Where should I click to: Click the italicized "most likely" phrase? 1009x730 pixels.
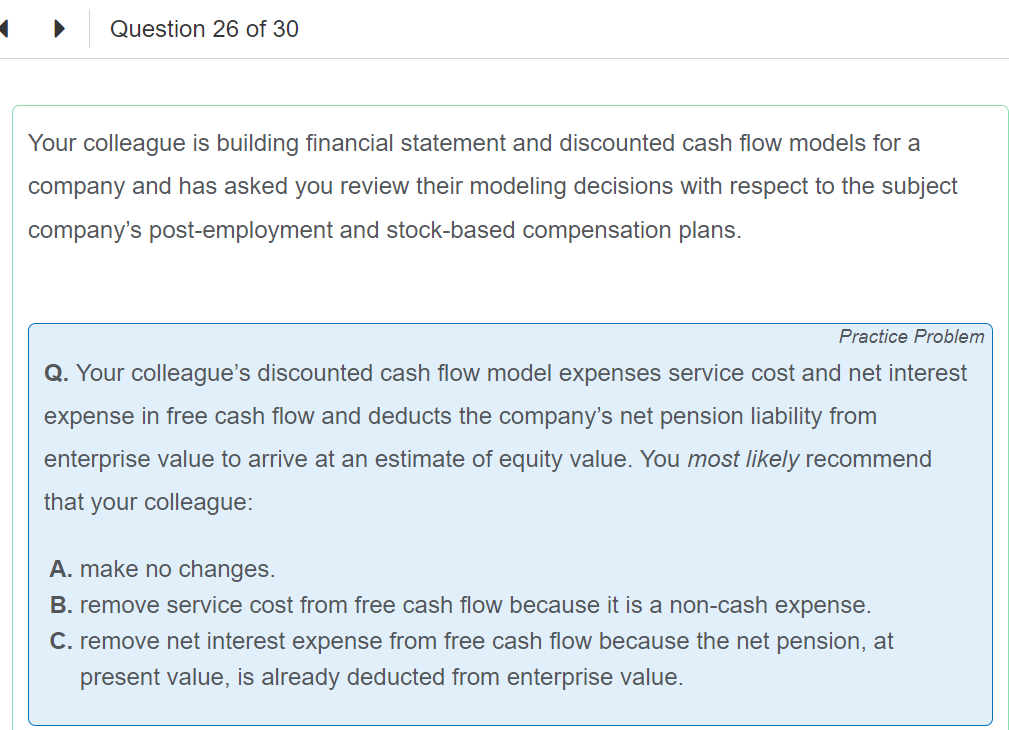pyautogui.click(x=743, y=459)
